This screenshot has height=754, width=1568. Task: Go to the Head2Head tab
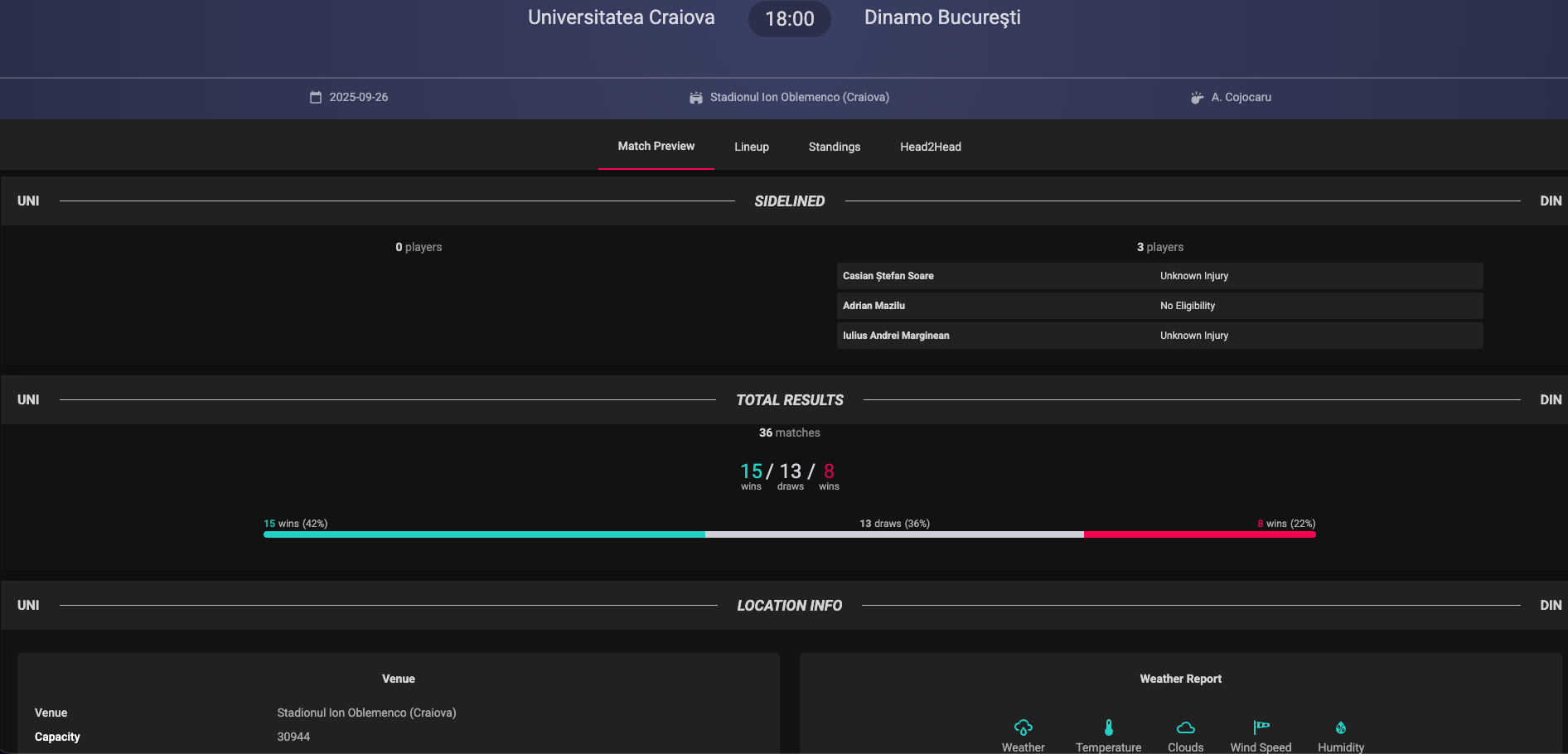pos(931,147)
